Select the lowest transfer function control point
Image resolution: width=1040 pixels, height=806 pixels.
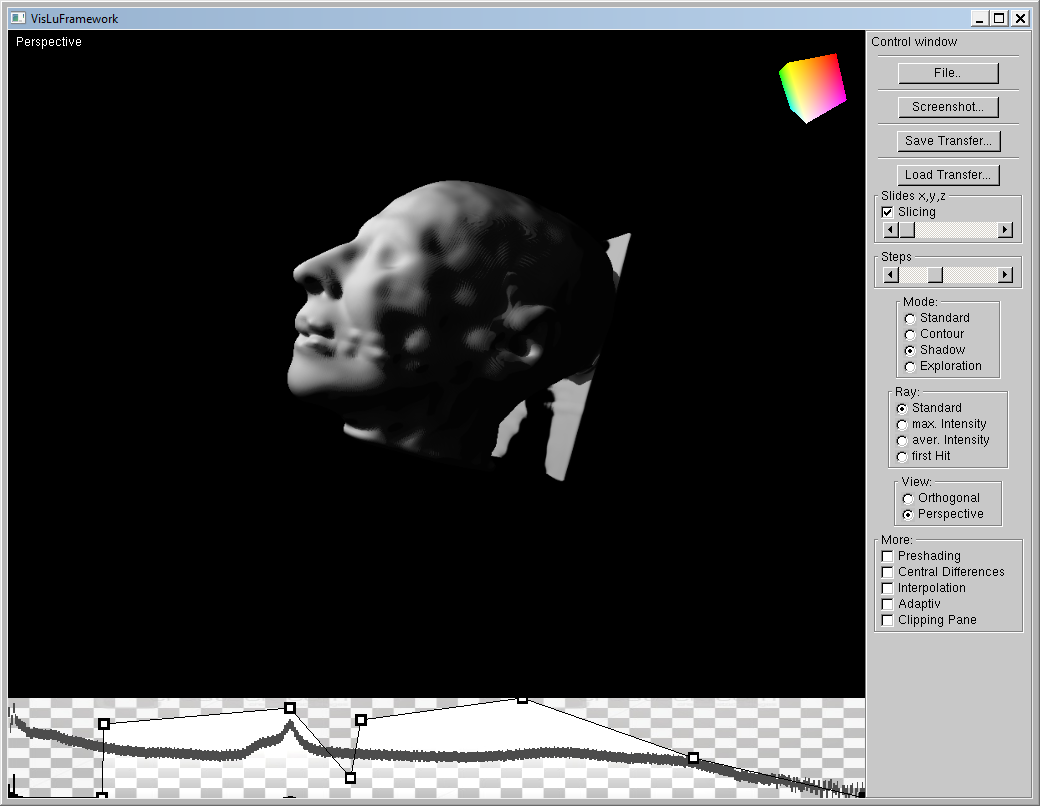tap(102, 797)
